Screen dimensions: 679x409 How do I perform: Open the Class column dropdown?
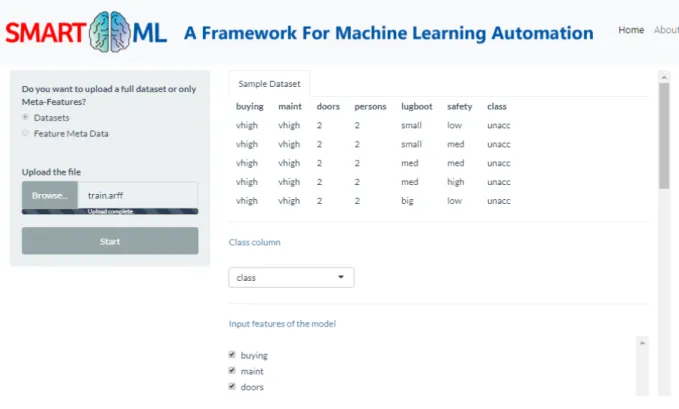[291, 277]
